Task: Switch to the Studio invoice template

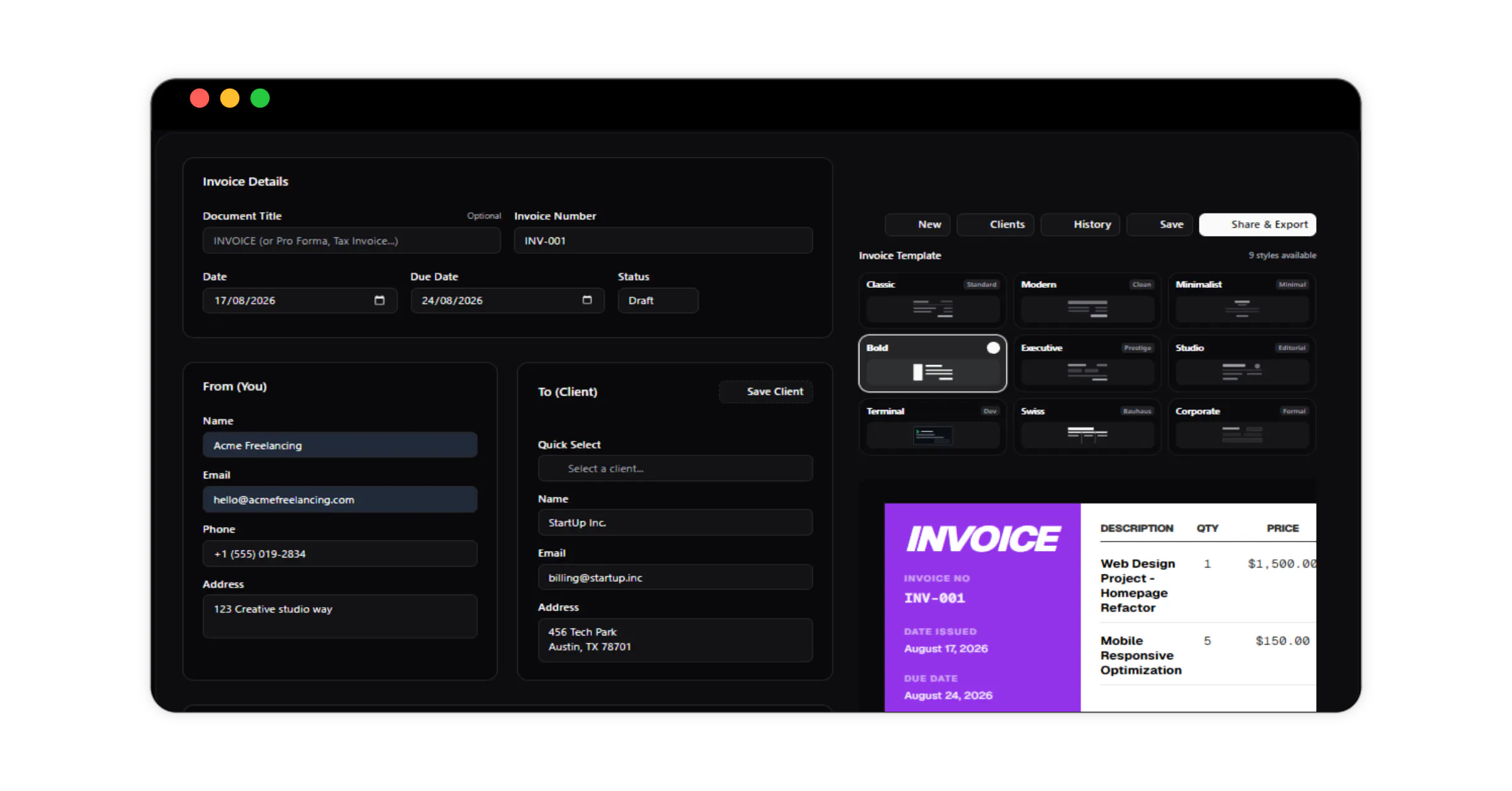Action: pyautogui.click(x=1242, y=363)
